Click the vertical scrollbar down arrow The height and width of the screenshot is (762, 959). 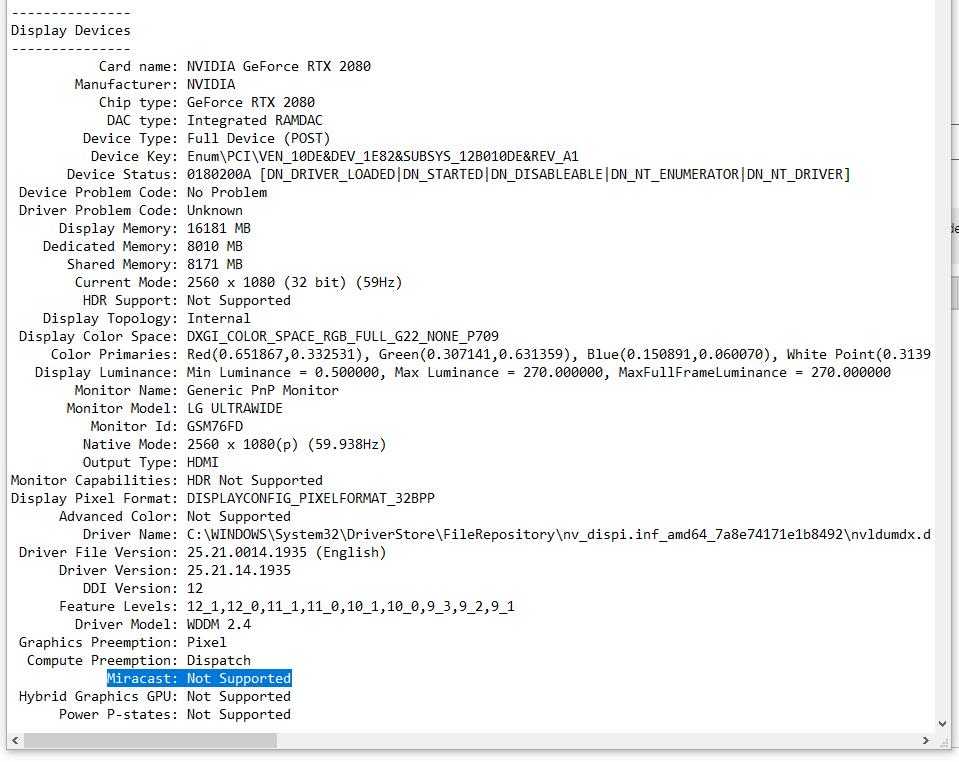(x=942, y=724)
